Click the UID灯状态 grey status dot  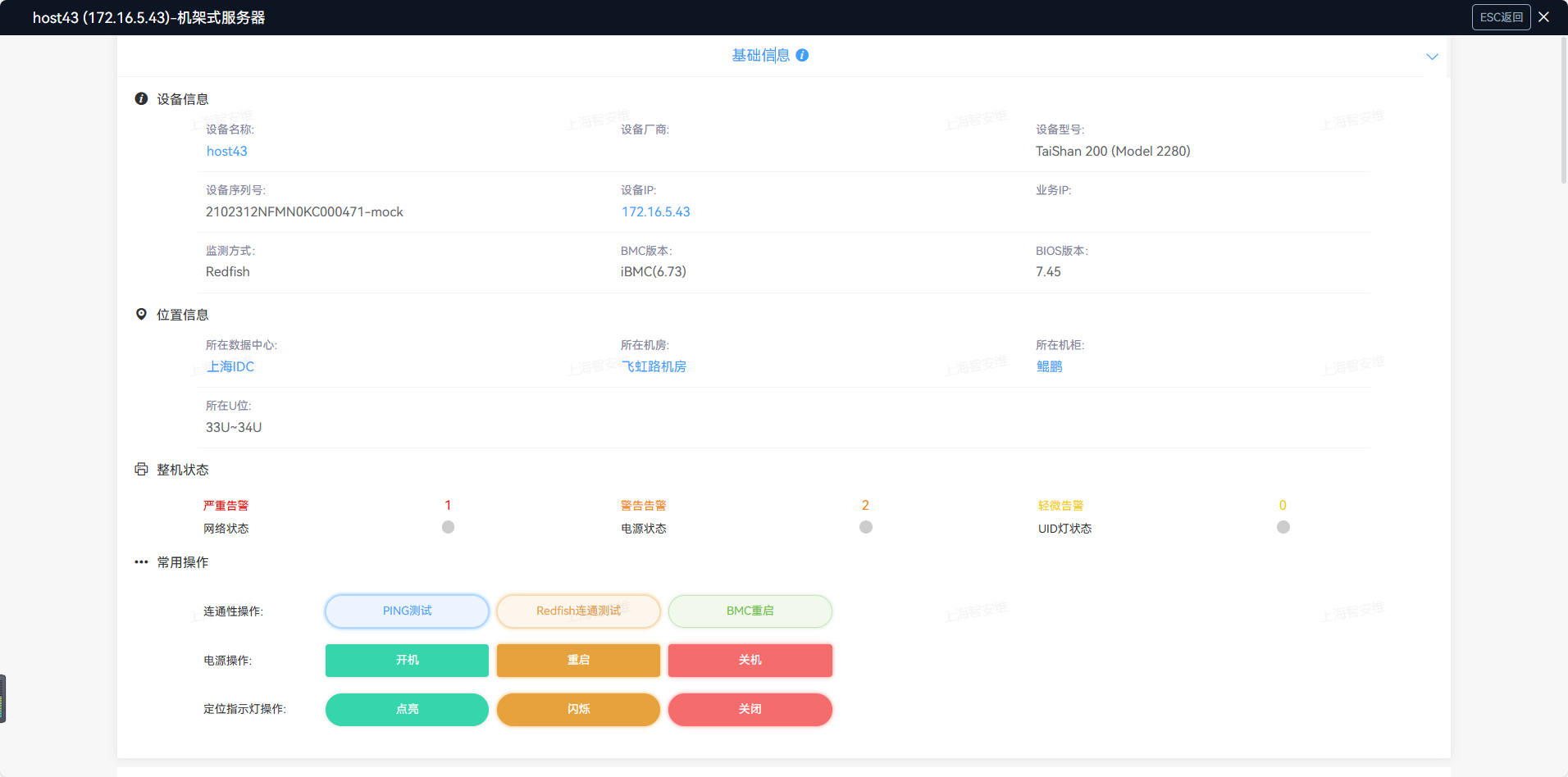point(1283,527)
